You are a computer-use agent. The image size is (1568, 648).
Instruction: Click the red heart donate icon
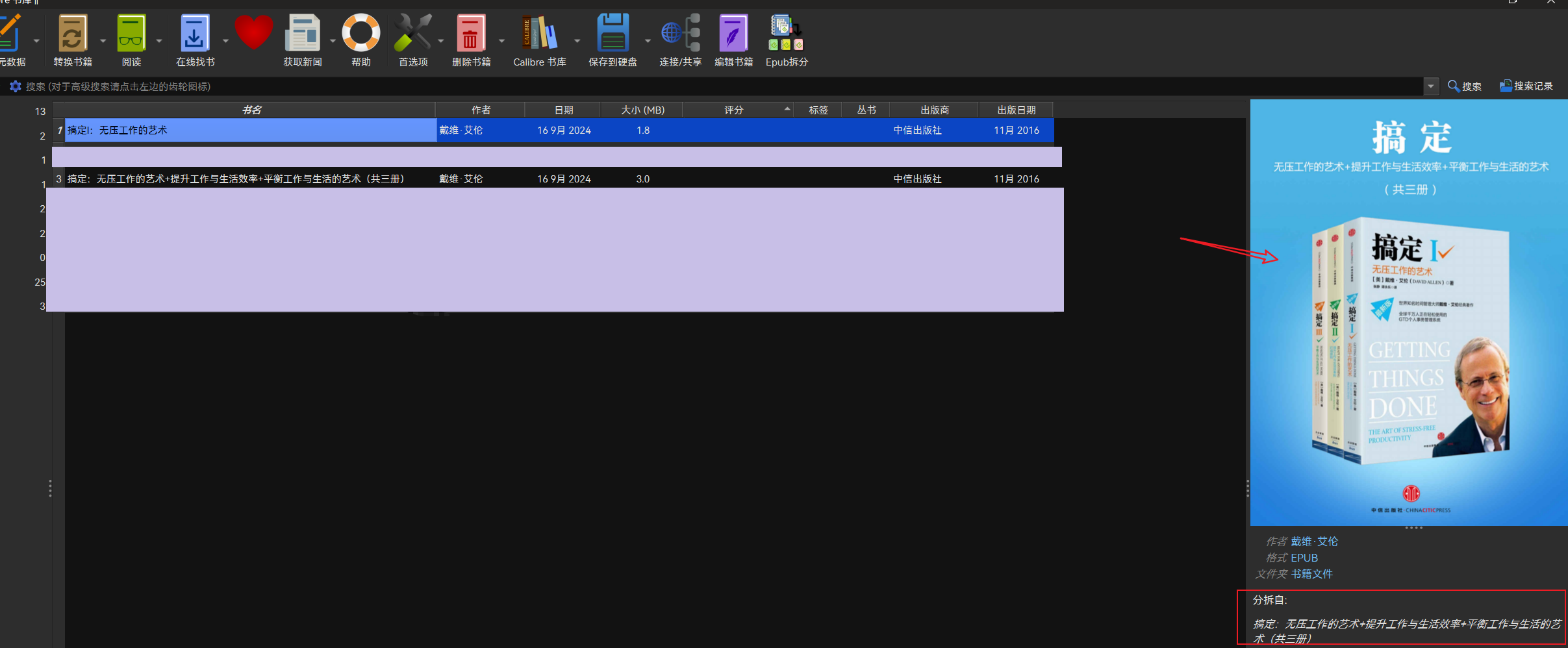tap(253, 32)
